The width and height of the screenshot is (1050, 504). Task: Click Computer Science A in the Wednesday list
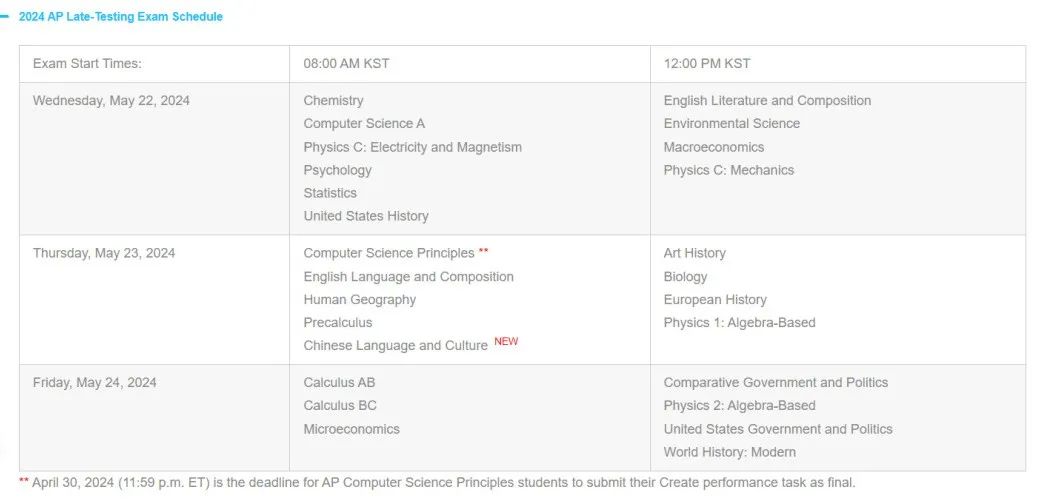point(364,124)
